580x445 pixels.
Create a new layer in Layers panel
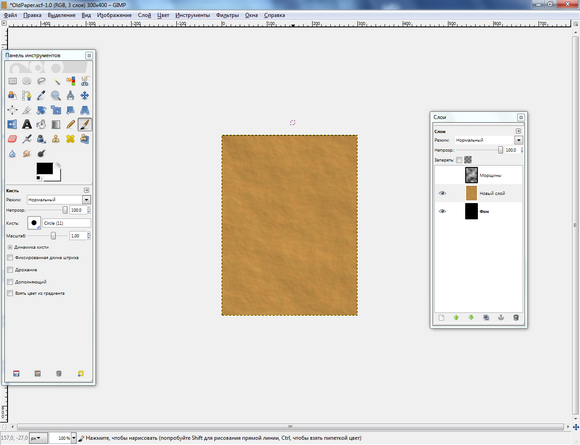tap(441, 318)
